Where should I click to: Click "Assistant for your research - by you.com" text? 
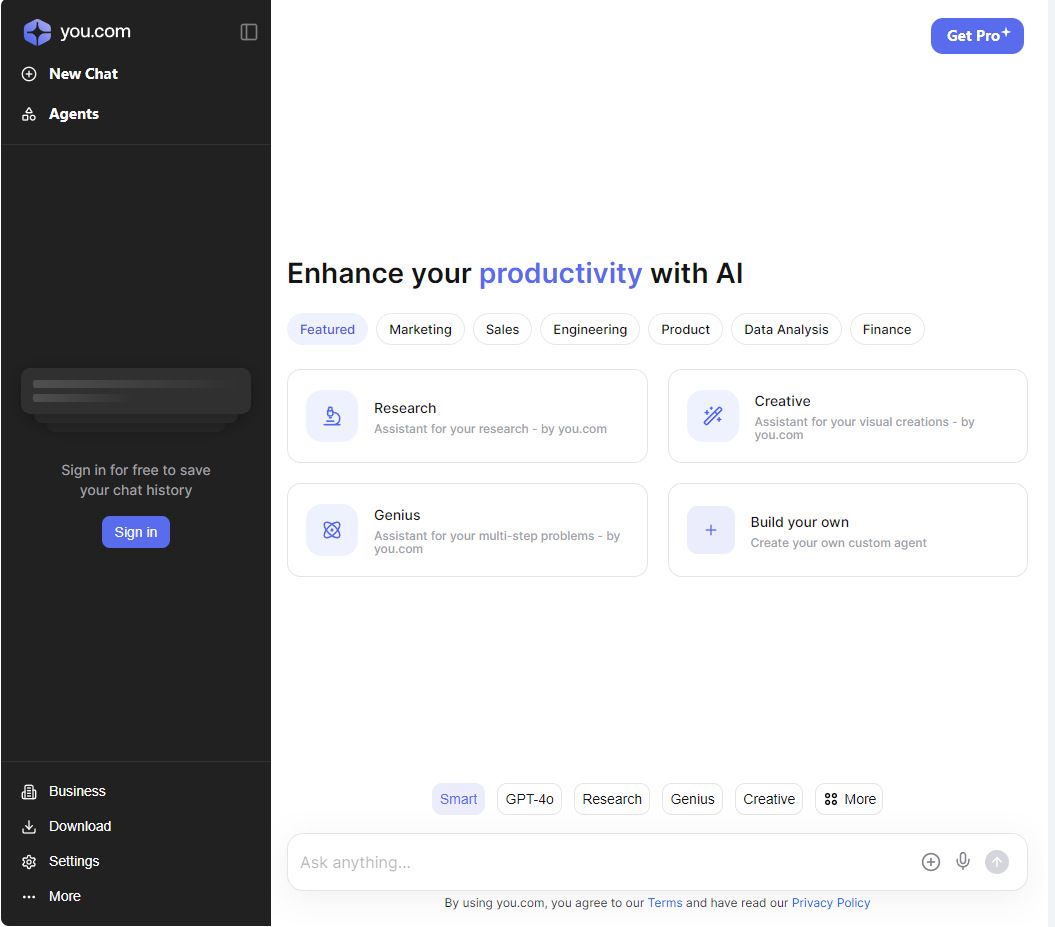490,429
